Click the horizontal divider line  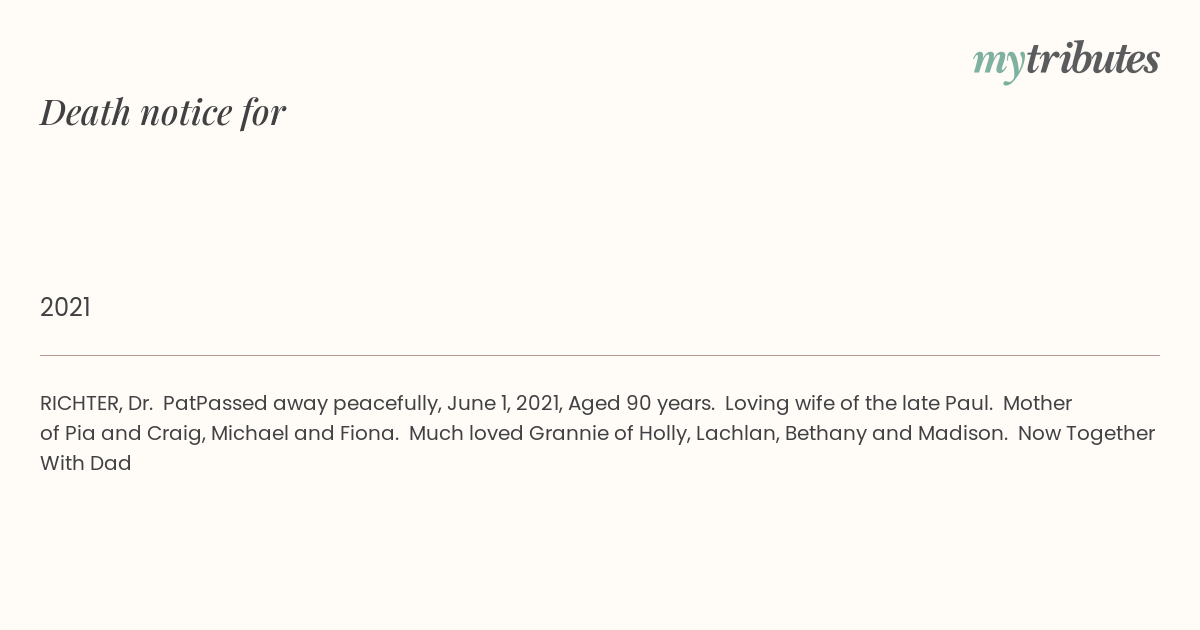(600, 355)
